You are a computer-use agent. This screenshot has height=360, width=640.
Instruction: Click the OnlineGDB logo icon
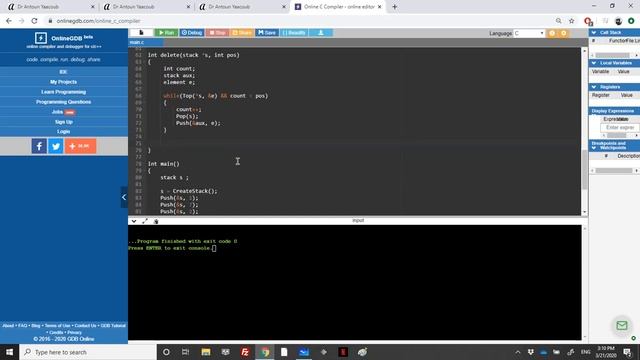[41, 38]
